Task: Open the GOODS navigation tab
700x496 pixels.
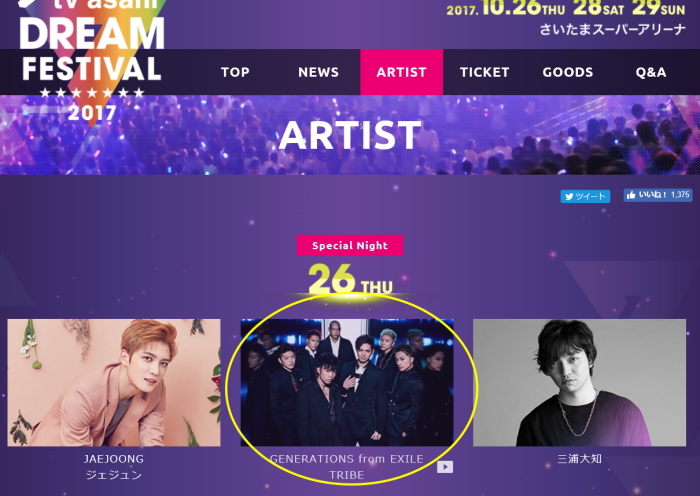Action: [x=568, y=72]
